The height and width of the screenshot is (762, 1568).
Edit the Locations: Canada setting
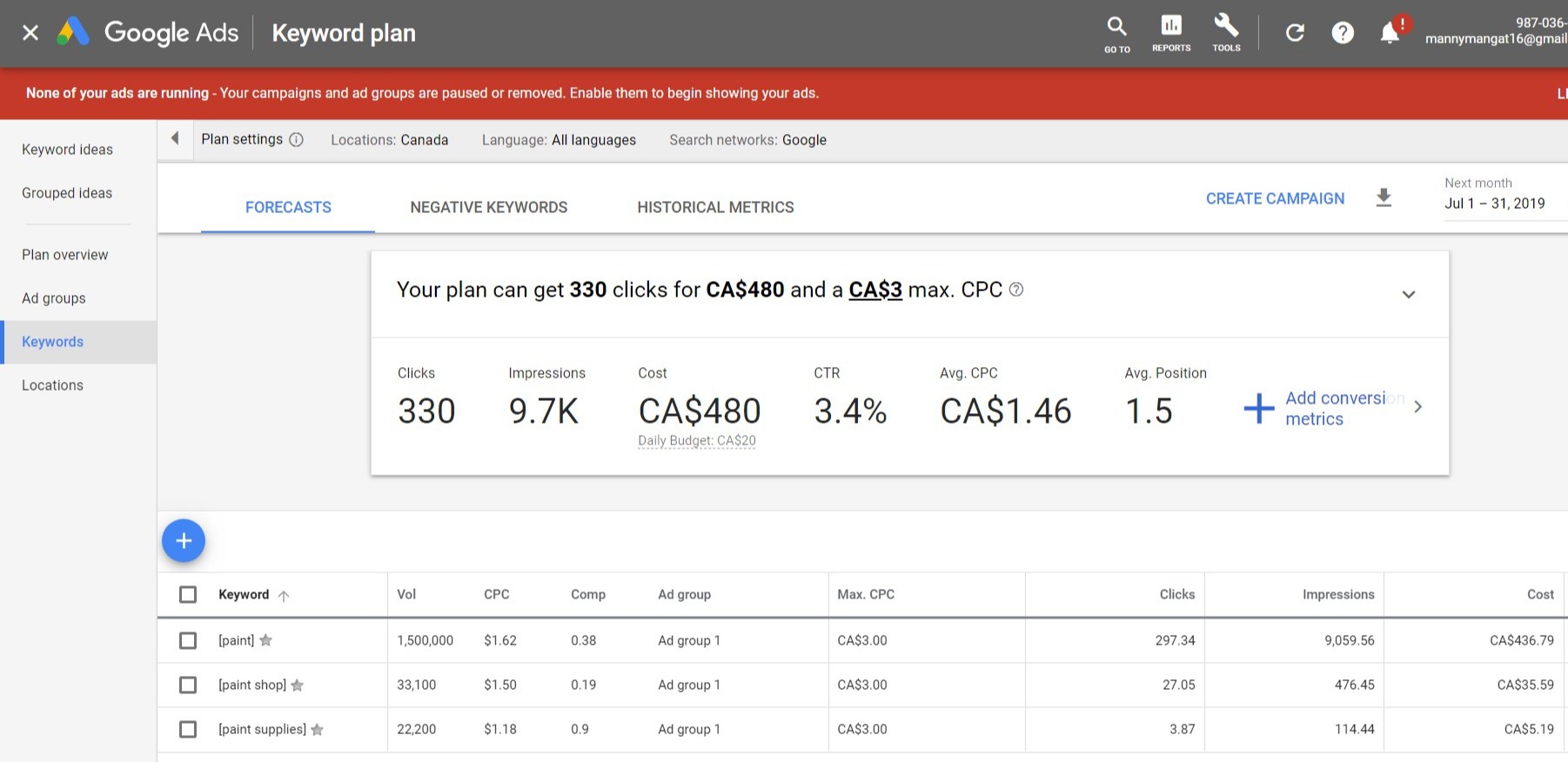(390, 140)
